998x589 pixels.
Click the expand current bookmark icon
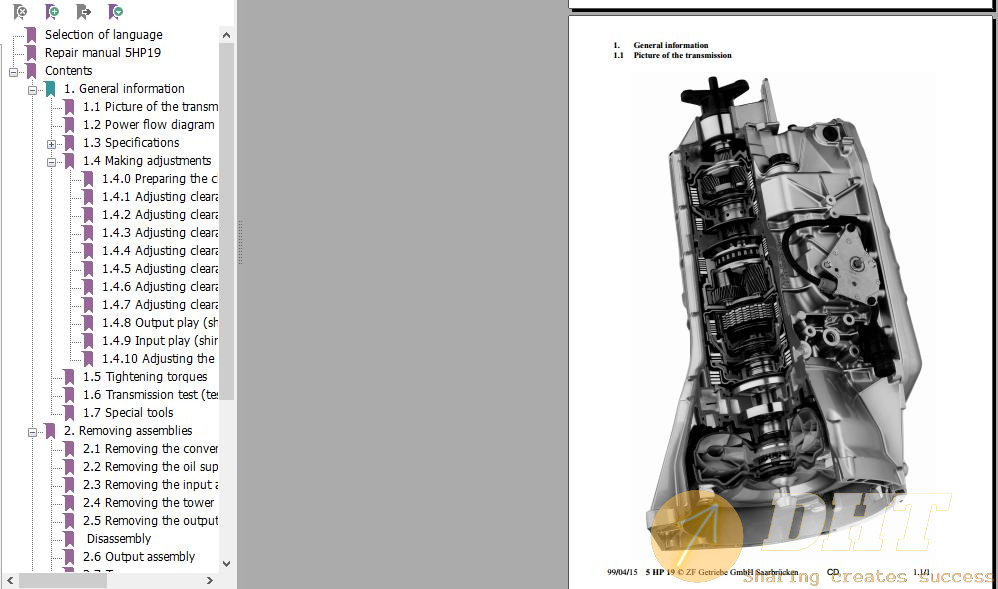[x=116, y=12]
